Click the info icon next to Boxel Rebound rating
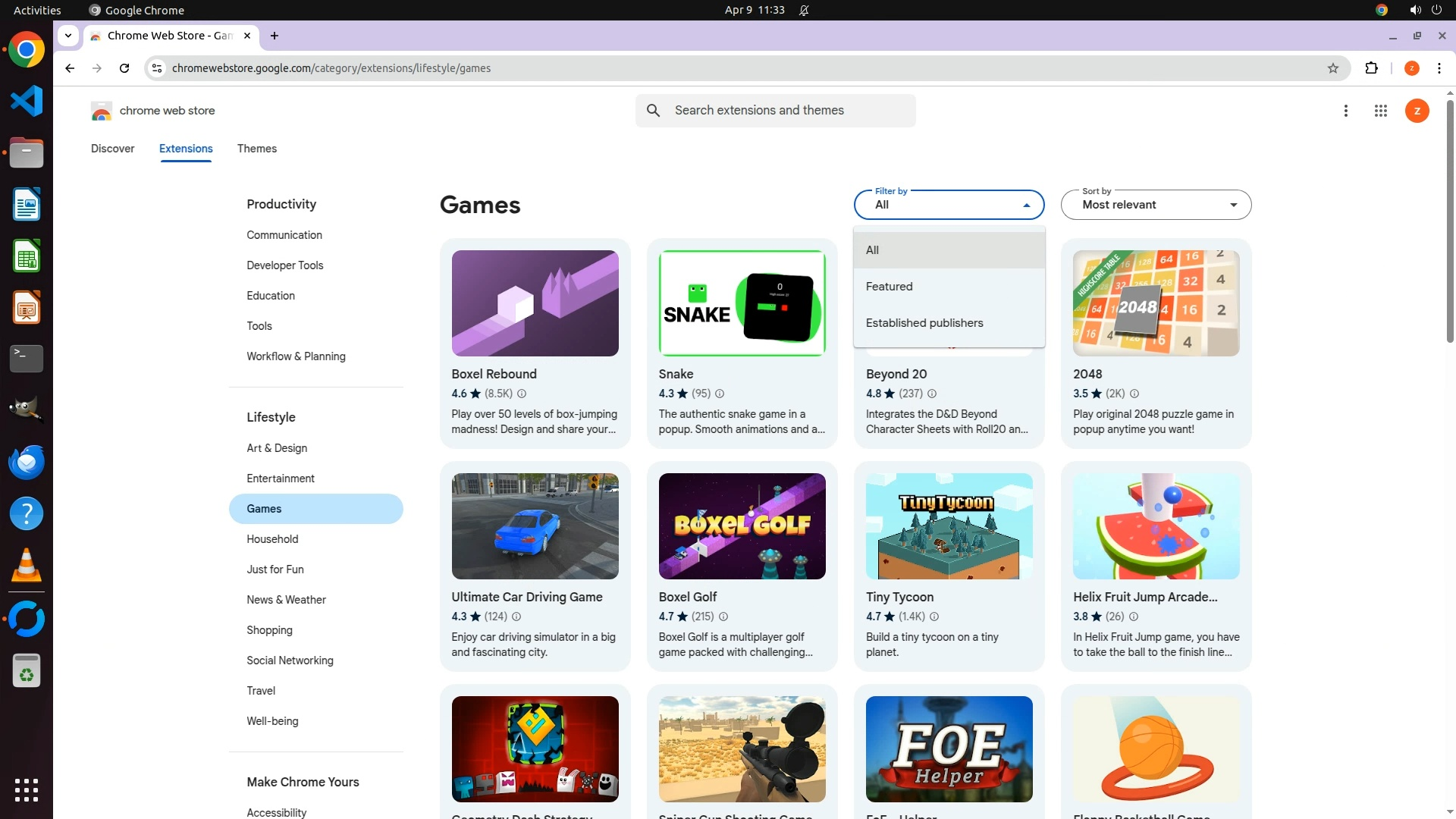Viewport: 1456px width, 819px height. 522,394
